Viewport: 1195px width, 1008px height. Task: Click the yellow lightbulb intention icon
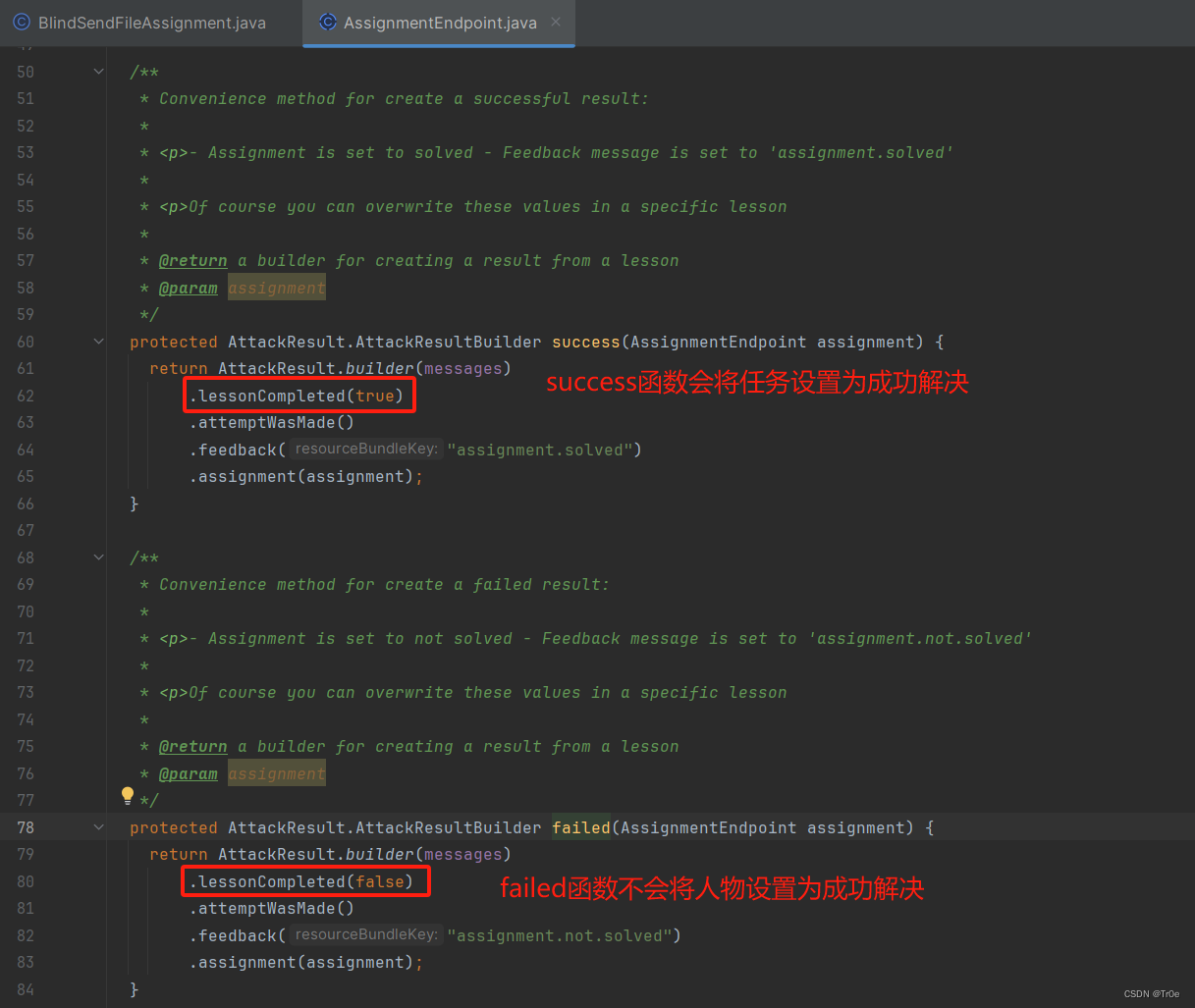(x=127, y=796)
